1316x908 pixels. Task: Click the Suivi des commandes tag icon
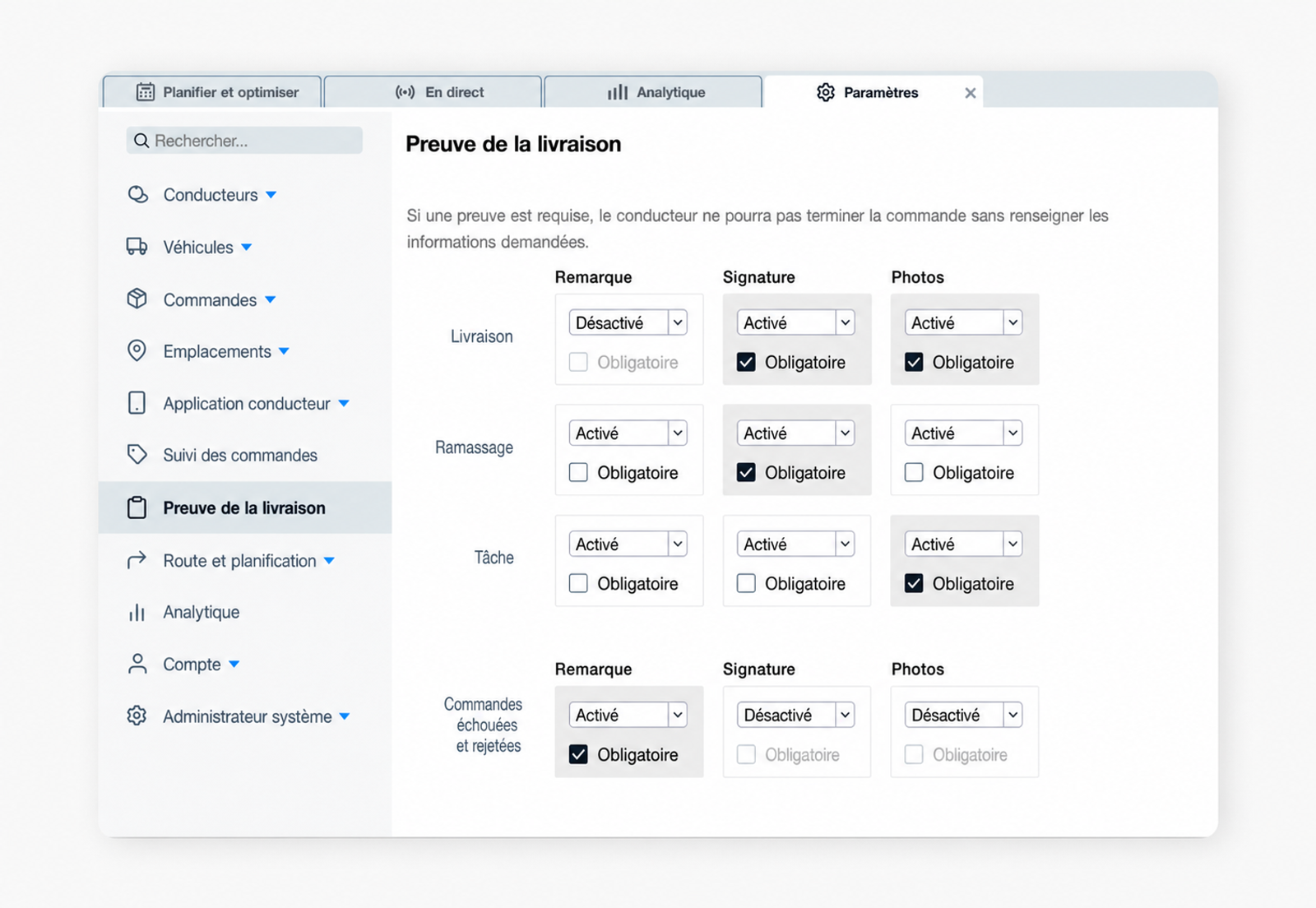pos(137,455)
